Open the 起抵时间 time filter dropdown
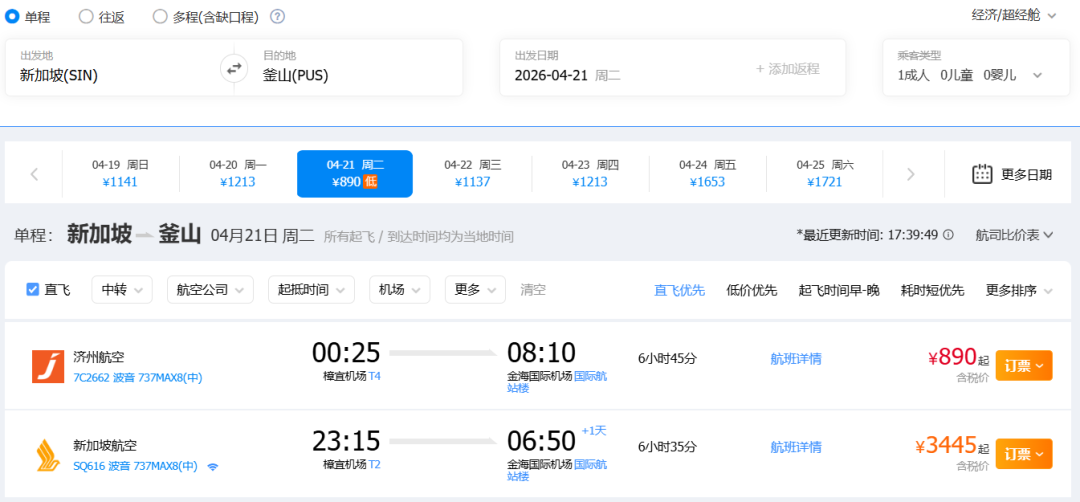 [x=311, y=290]
